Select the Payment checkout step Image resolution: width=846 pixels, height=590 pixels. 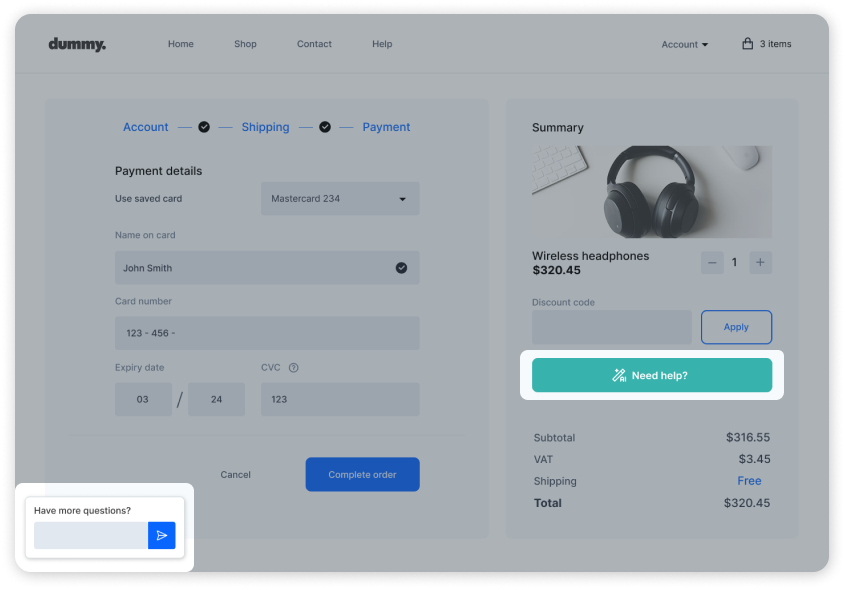pyautogui.click(x=386, y=127)
